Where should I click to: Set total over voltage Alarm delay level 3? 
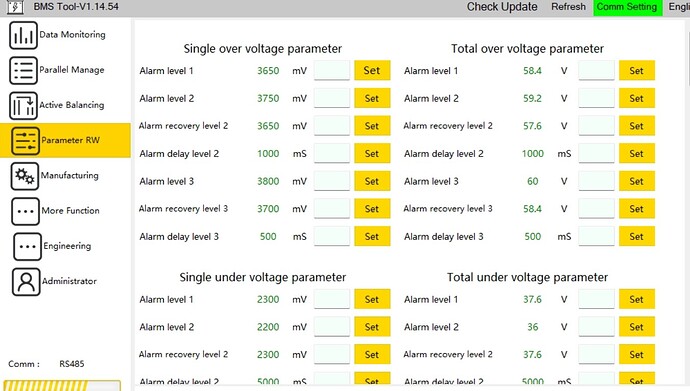point(637,237)
